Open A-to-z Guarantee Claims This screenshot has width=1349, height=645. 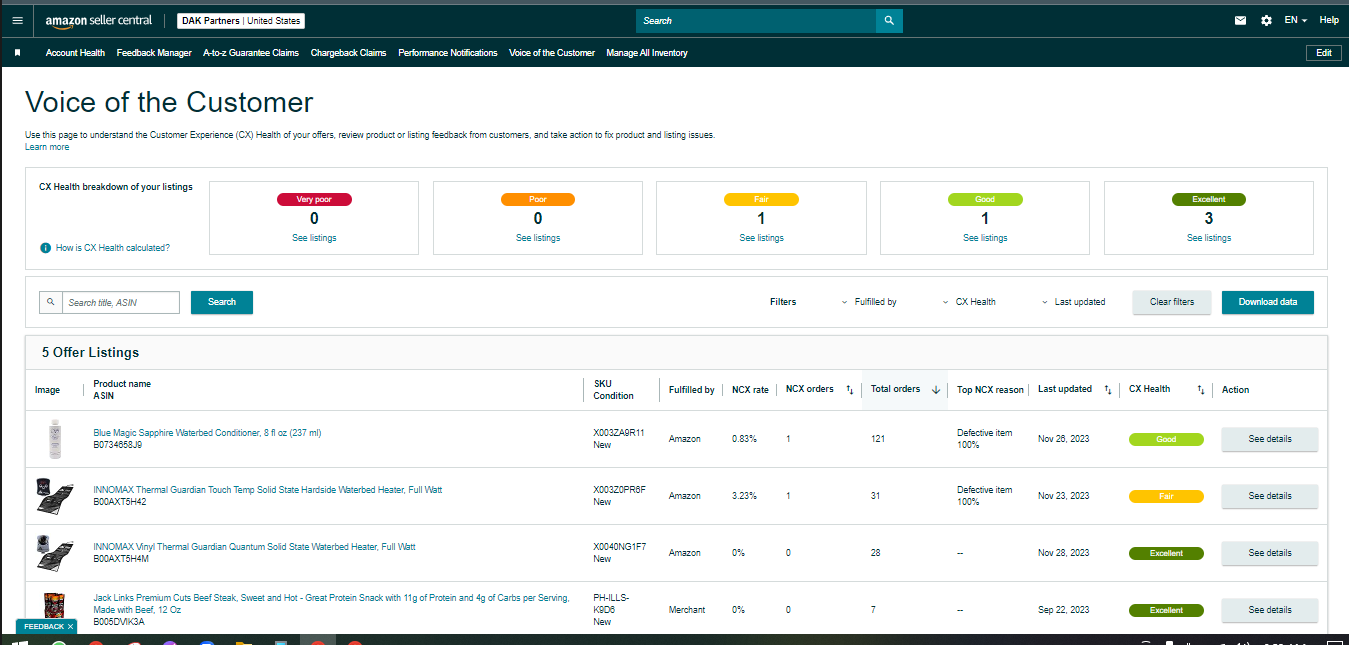click(x=251, y=53)
